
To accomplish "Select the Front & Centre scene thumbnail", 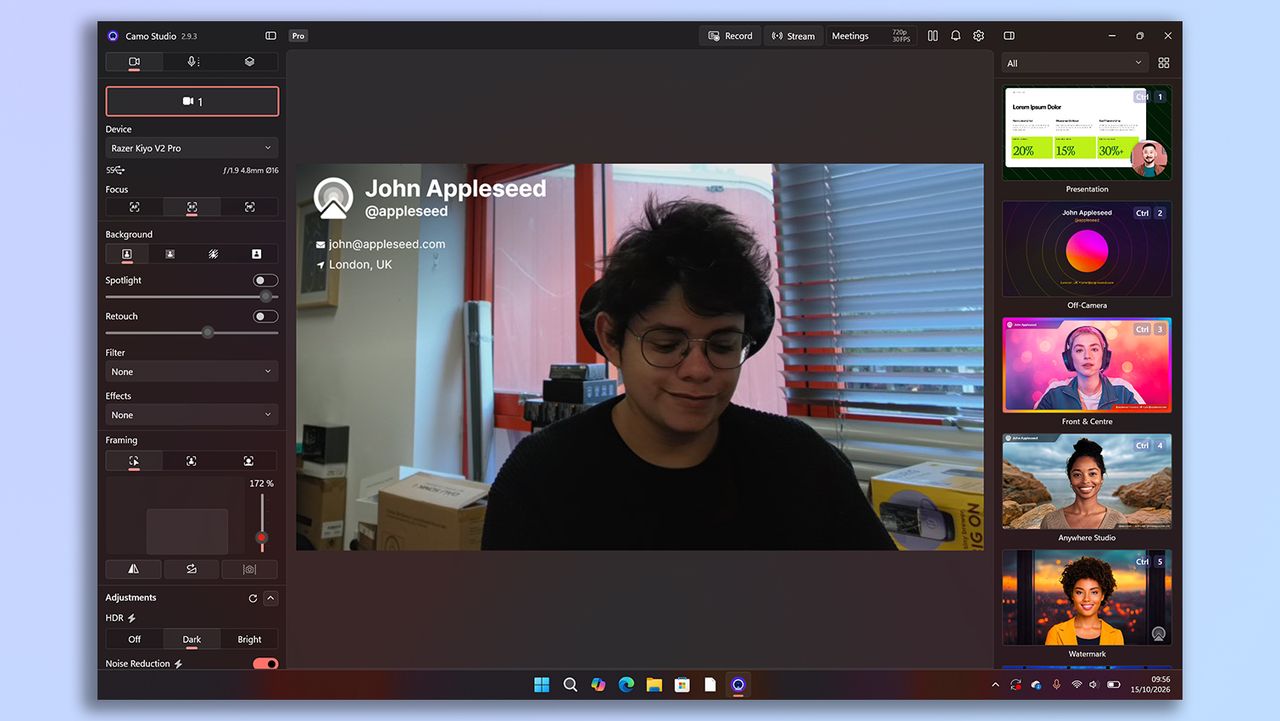I will point(1087,365).
